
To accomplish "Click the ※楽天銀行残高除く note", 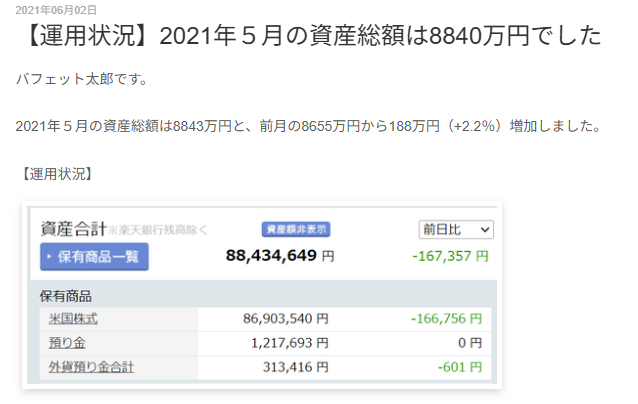I will pyautogui.click(x=158, y=231).
